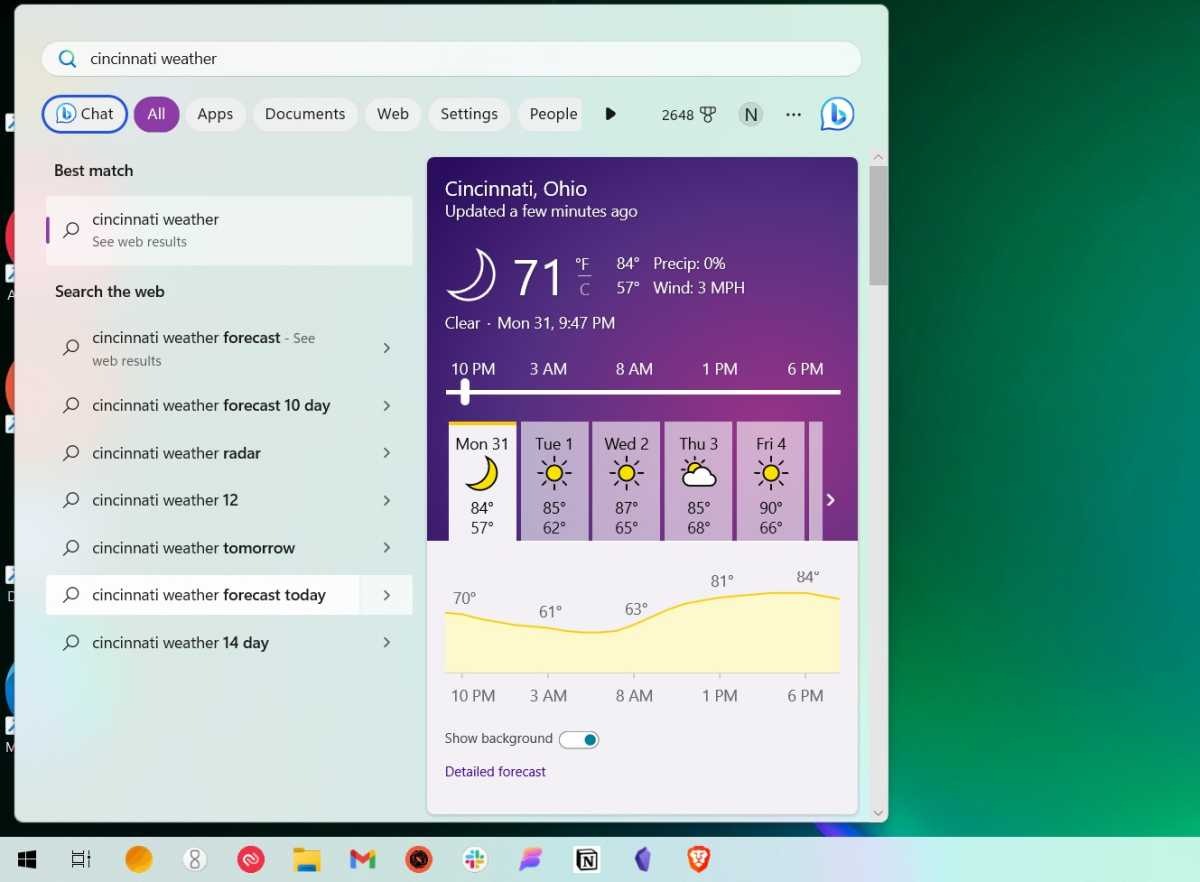Switch to the Apps filter tab
Screen dimensions: 1200x882
coord(215,114)
